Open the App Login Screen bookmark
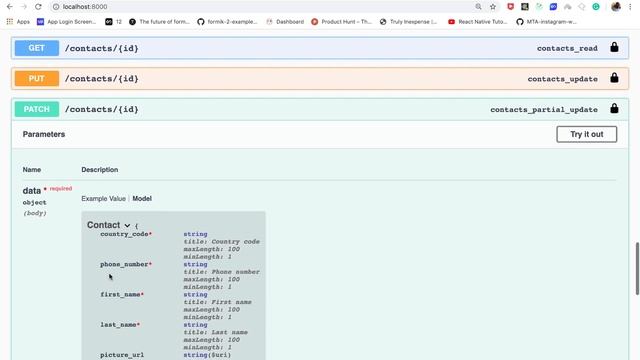The width and height of the screenshot is (640, 360). pyautogui.click(x=67, y=22)
